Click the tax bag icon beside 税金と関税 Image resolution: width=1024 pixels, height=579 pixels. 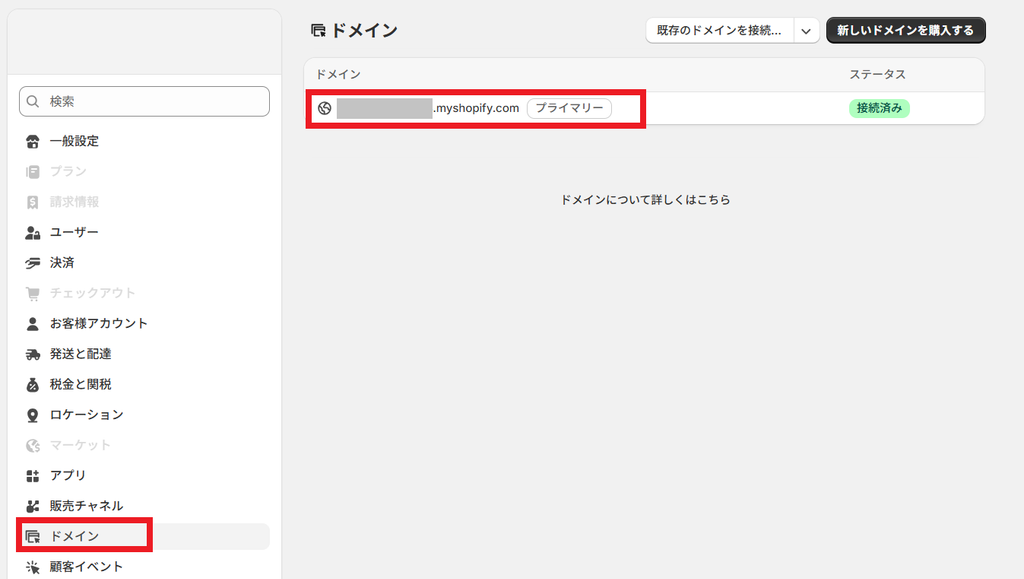(33, 385)
